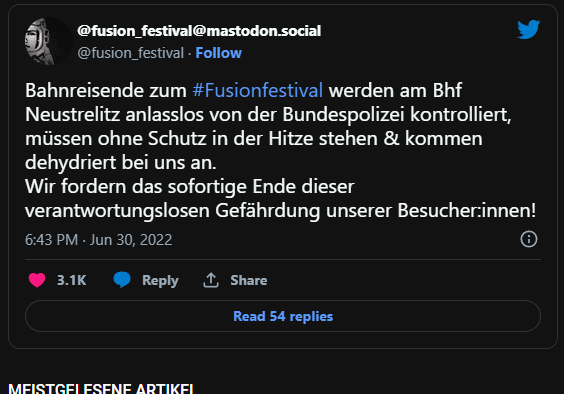
Task: Follow the fusion_festival account
Action: [219, 53]
